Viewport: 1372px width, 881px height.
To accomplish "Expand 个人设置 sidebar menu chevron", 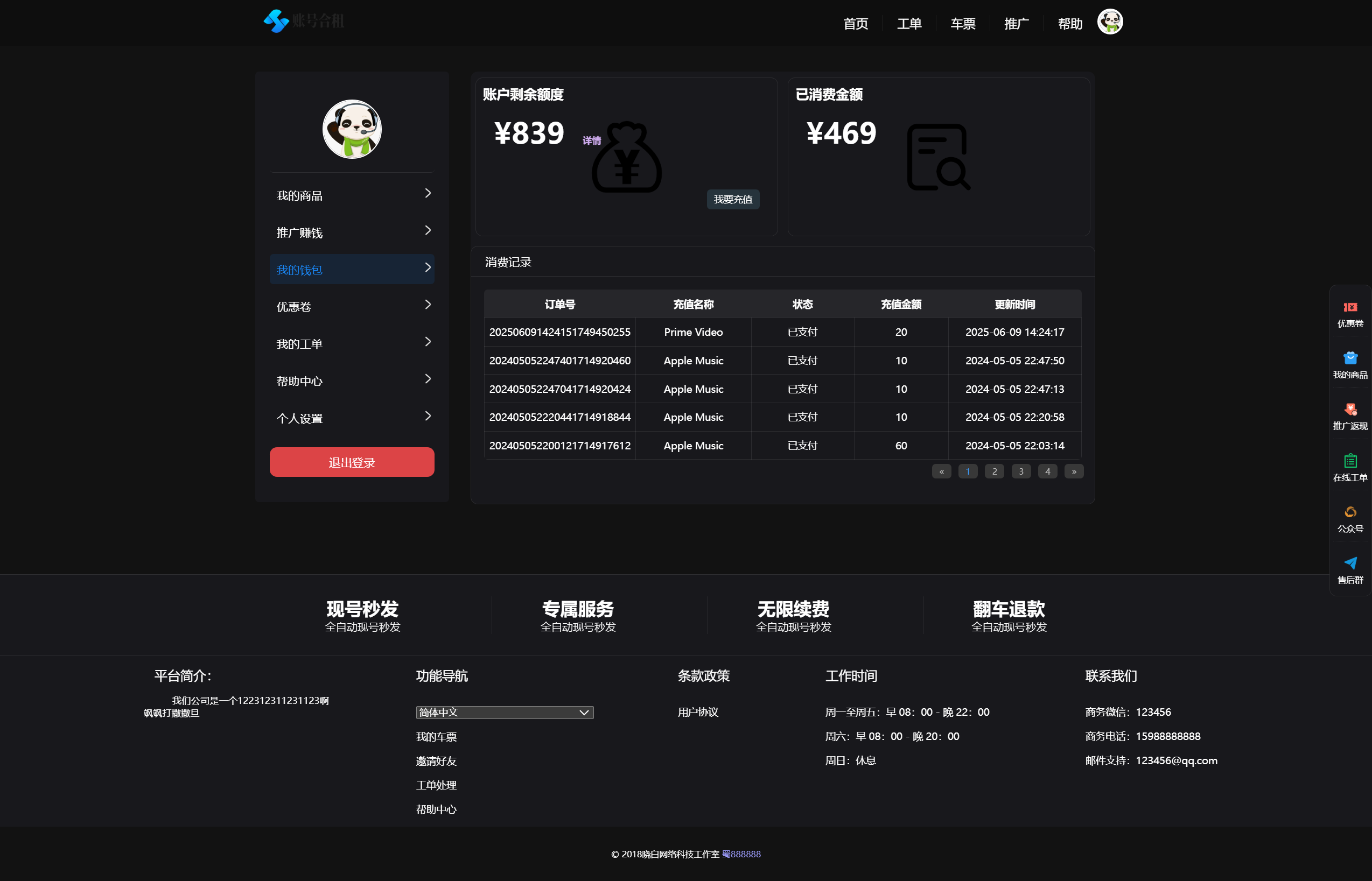I will 428,417.
